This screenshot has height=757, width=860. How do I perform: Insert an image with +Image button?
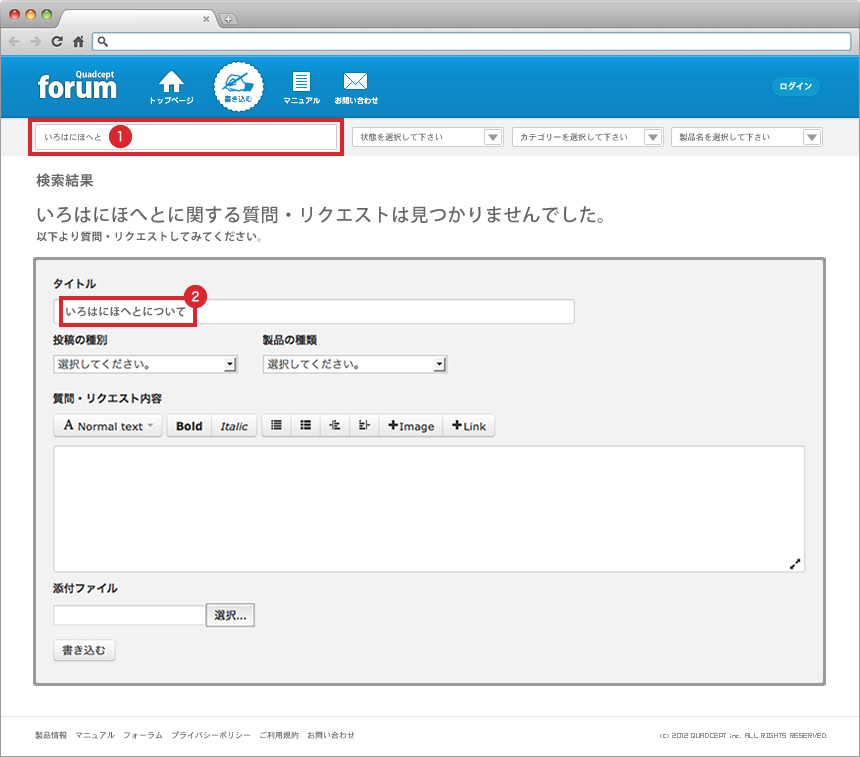click(411, 426)
